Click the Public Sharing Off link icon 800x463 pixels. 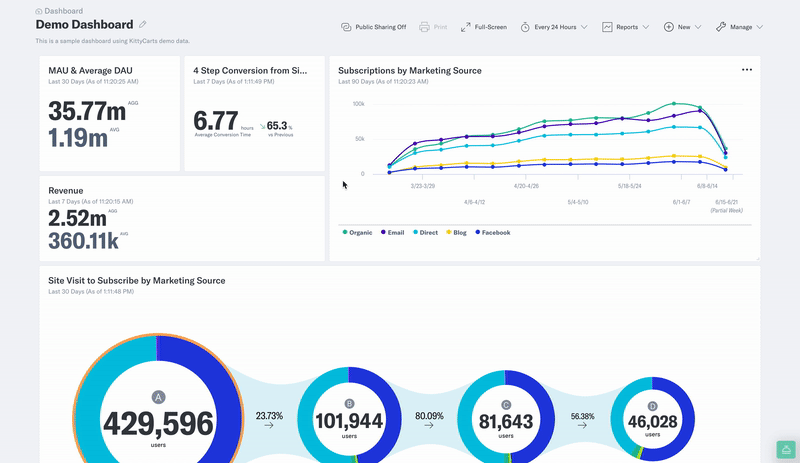tap(346, 27)
